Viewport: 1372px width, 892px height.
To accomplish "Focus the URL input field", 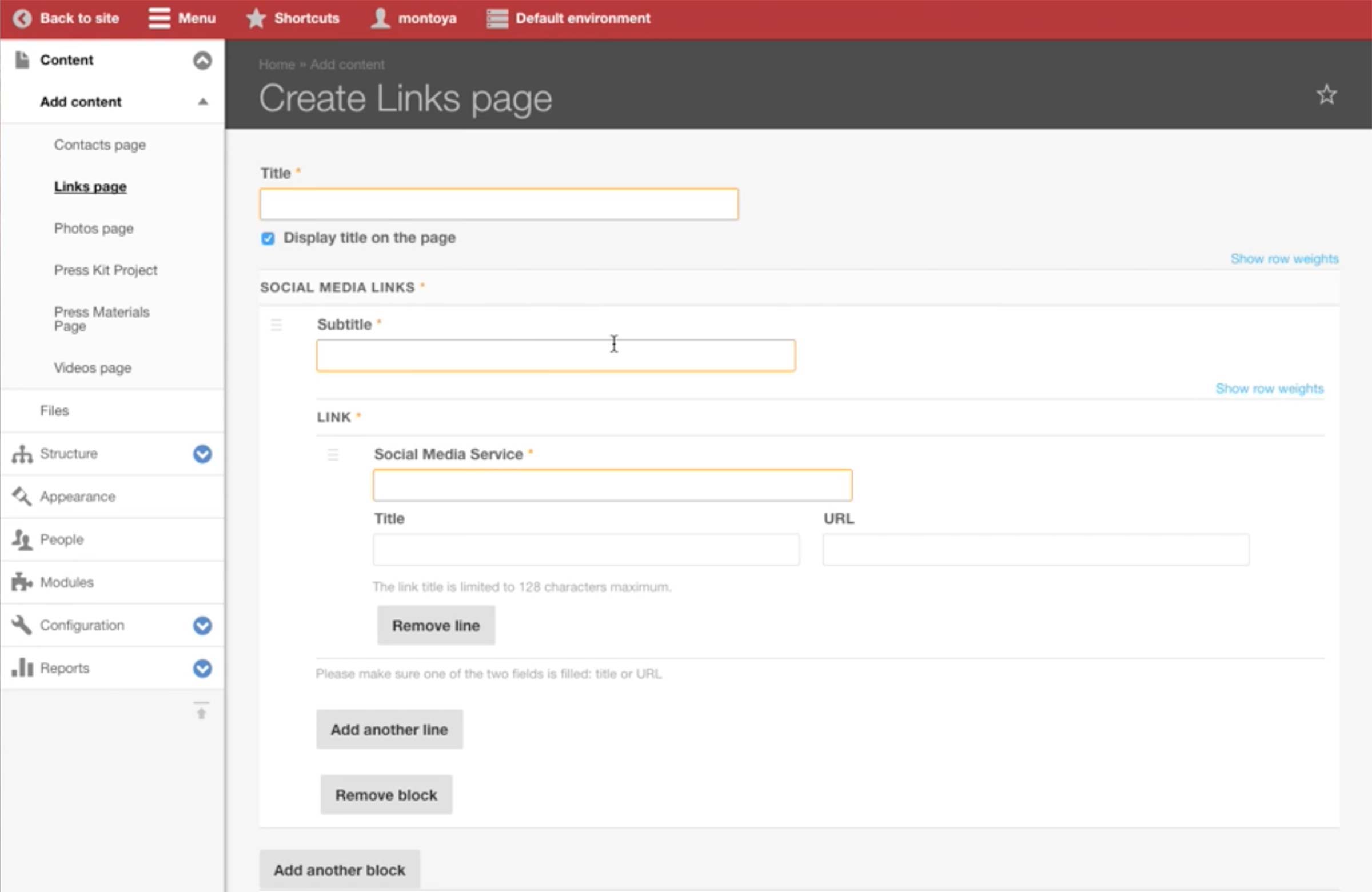I will point(1035,550).
